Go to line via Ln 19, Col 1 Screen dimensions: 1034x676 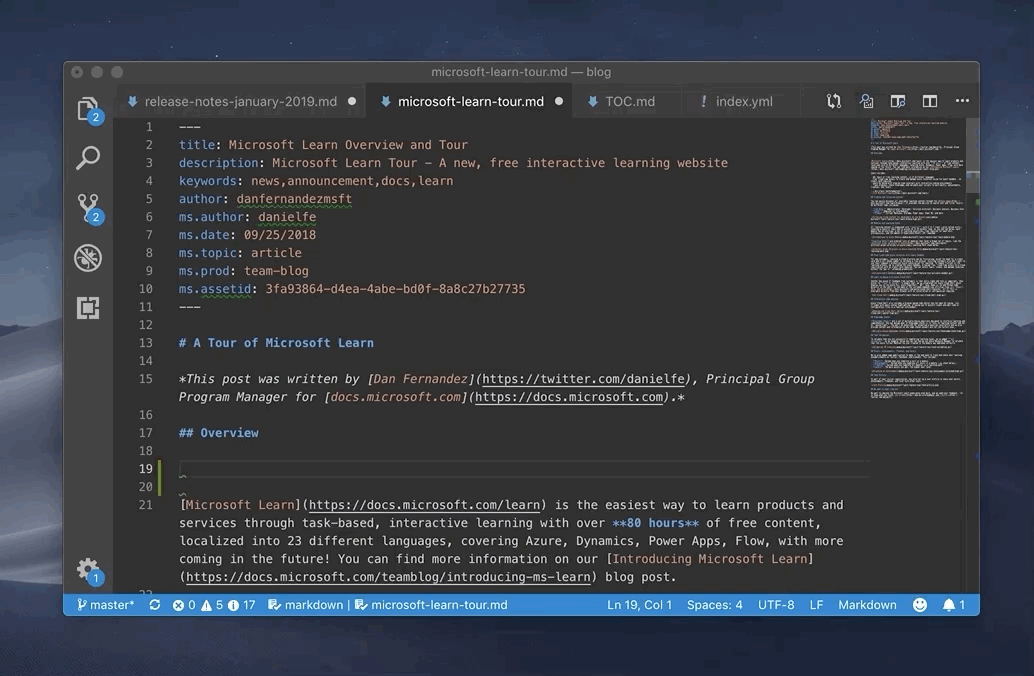tap(639, 605)
